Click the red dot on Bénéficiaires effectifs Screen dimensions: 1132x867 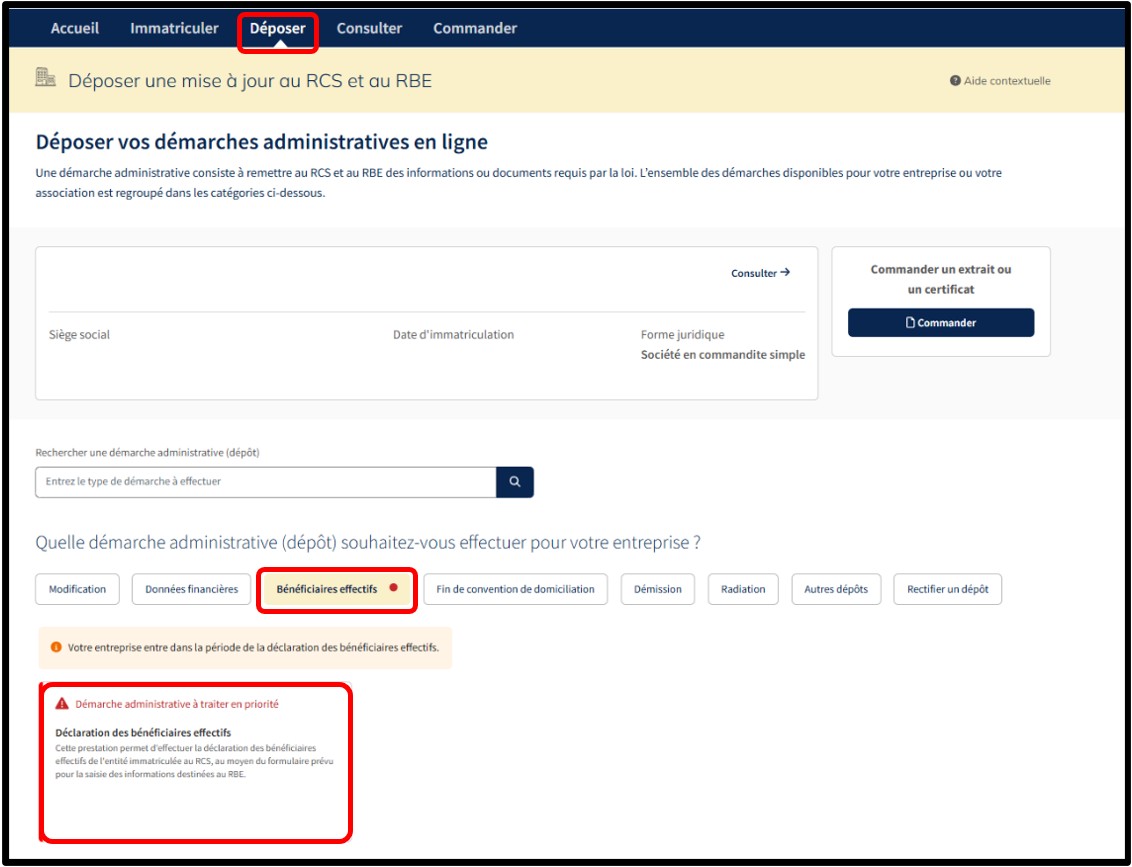coord(394,588)
